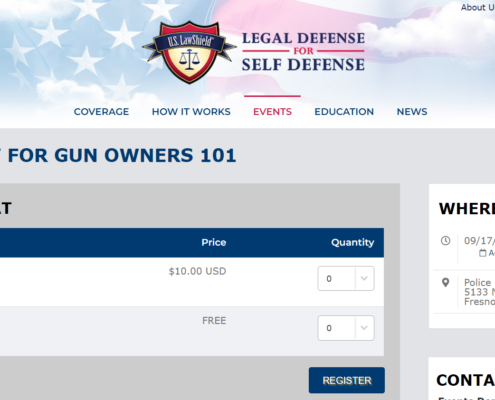Image resolution: width=495 pixels, height=400 pixels.
Task: Click the $10.00 USD price label
Action: (x=197, y=271)
